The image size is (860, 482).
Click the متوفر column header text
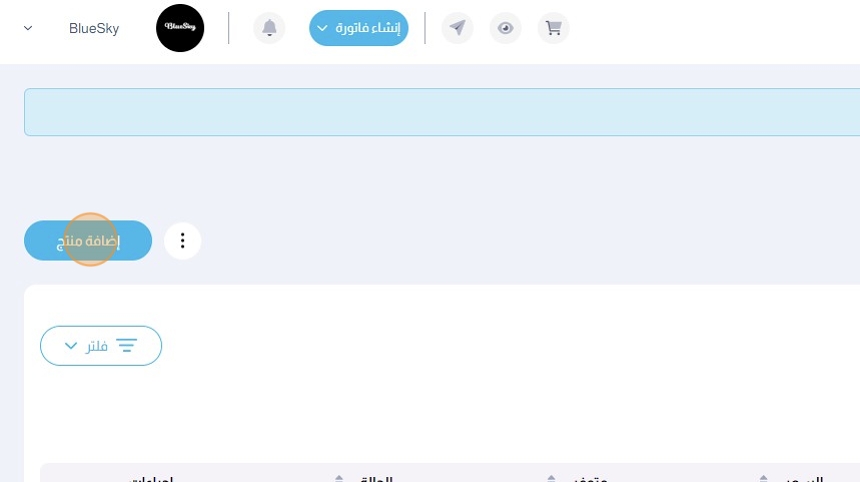click(x=590, y=479)
